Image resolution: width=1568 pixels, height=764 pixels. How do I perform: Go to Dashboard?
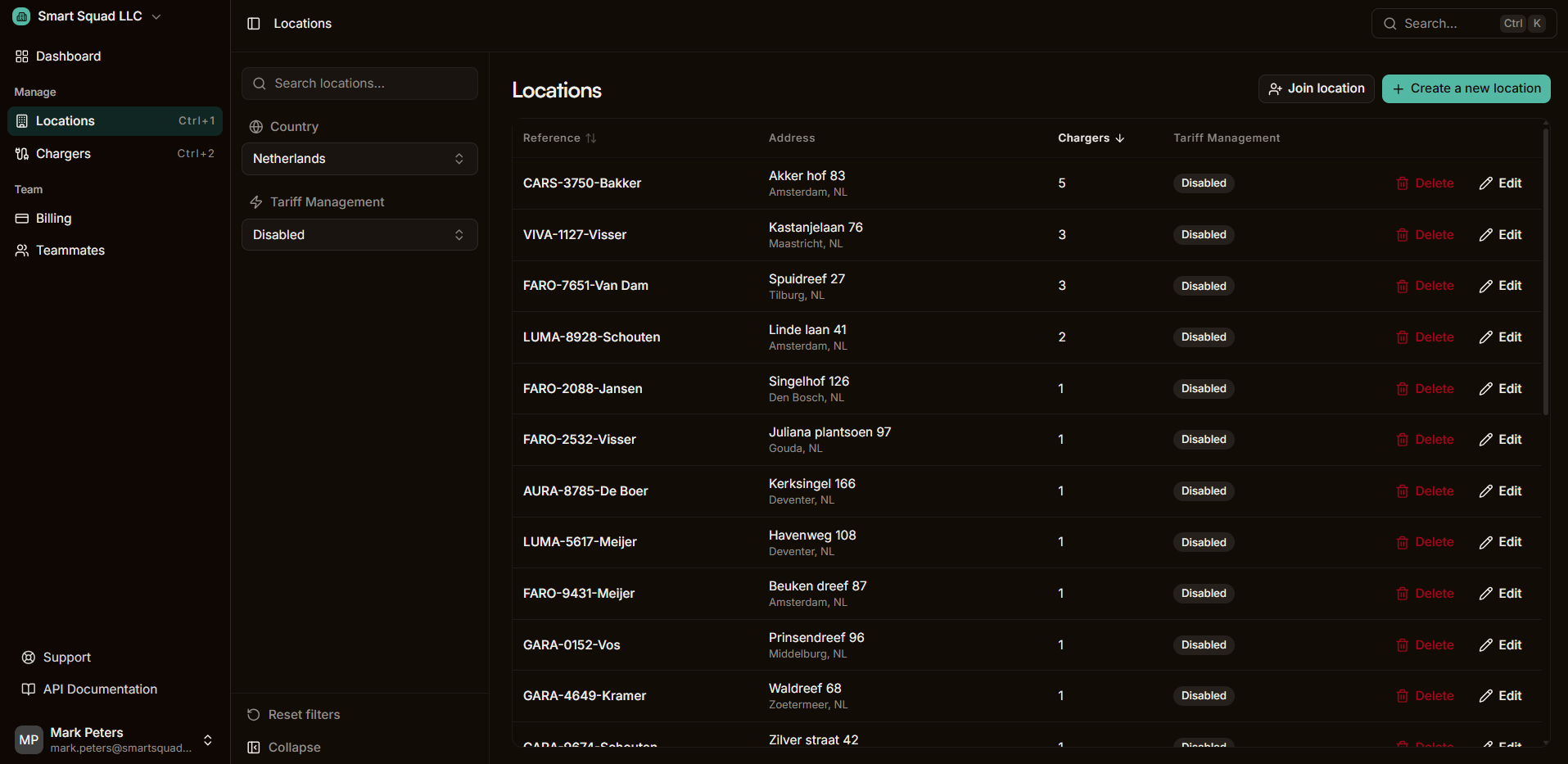click(x=115, y=57)
